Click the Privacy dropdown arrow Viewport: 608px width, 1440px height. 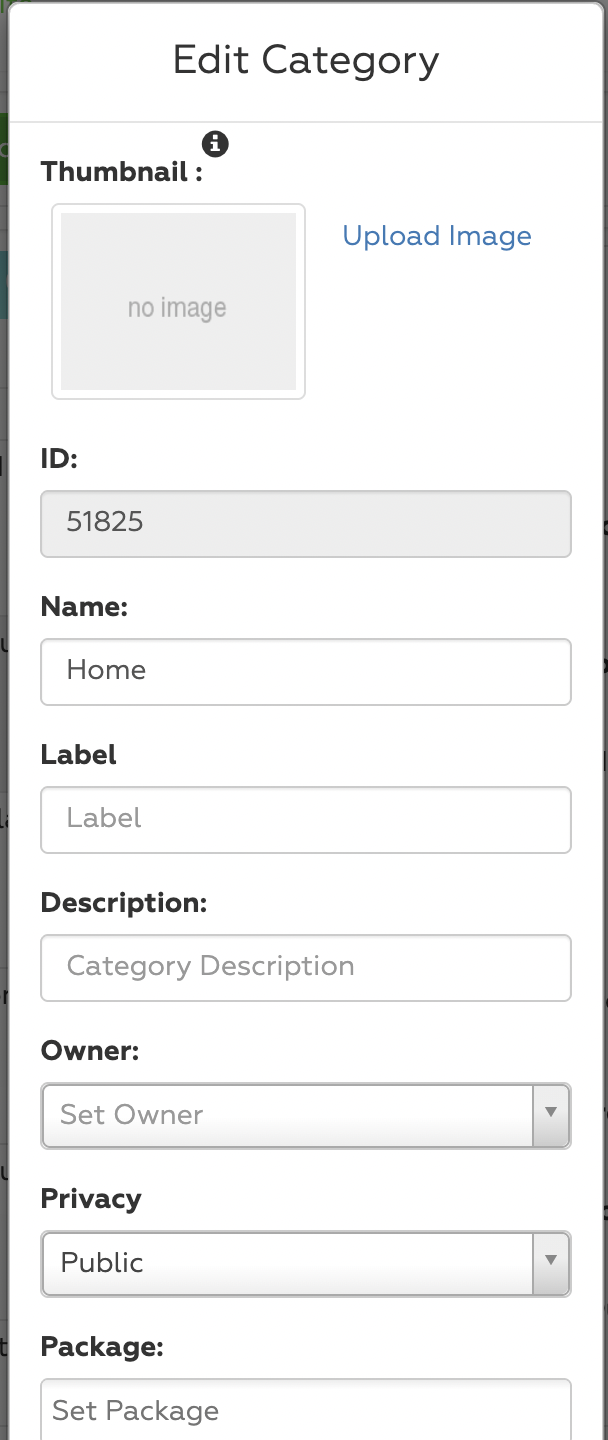pyautogui.click(x=551, y=1263)
